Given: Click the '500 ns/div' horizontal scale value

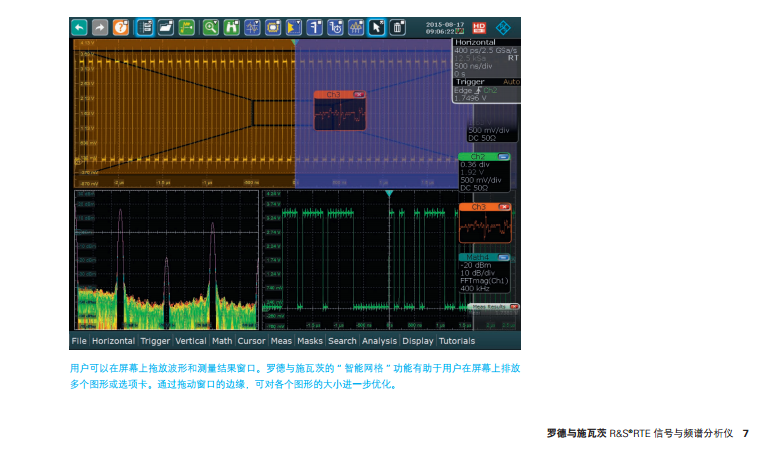Looking at the screenshot, I should (473, 66).
